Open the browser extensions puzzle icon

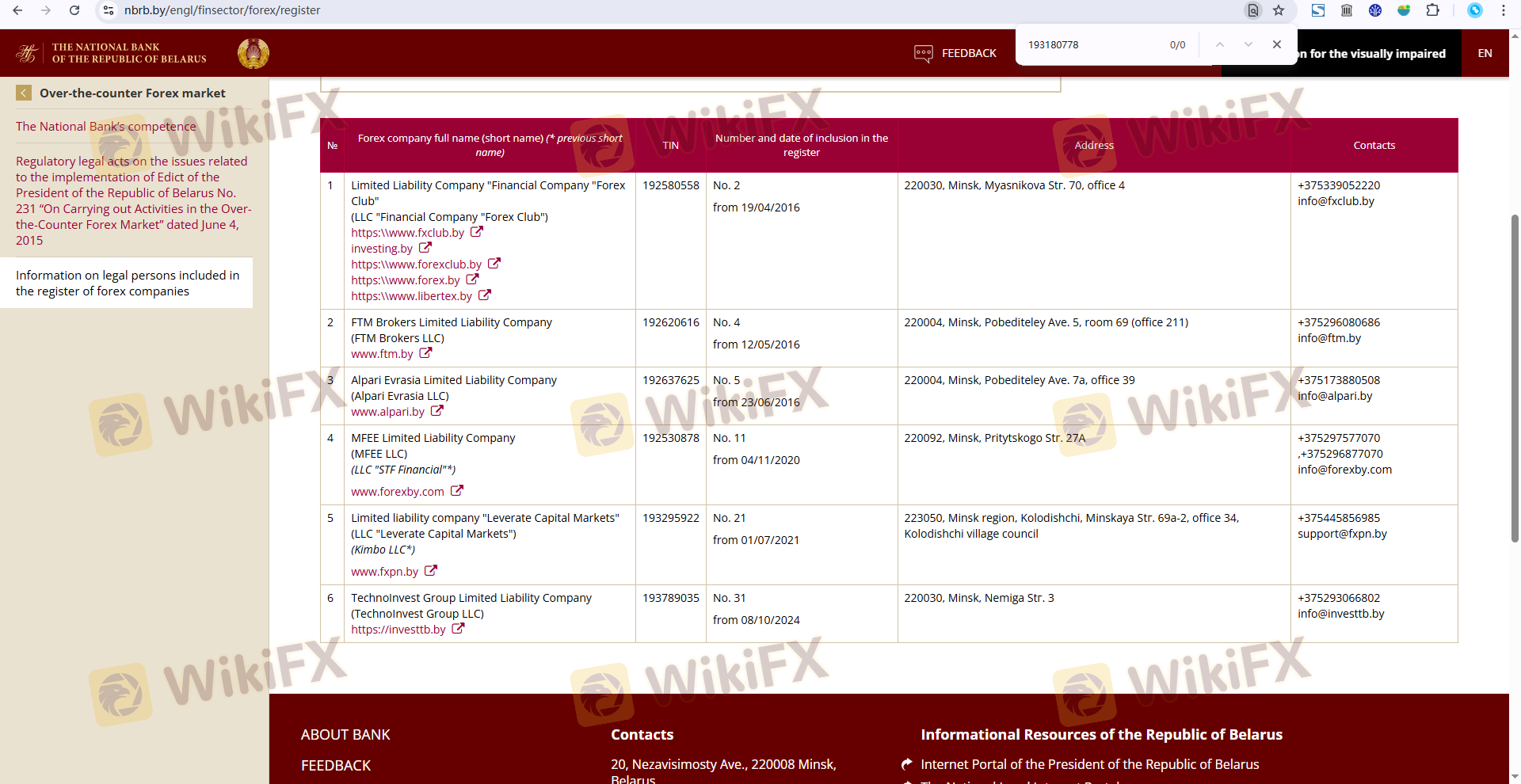pos(1432,10)
